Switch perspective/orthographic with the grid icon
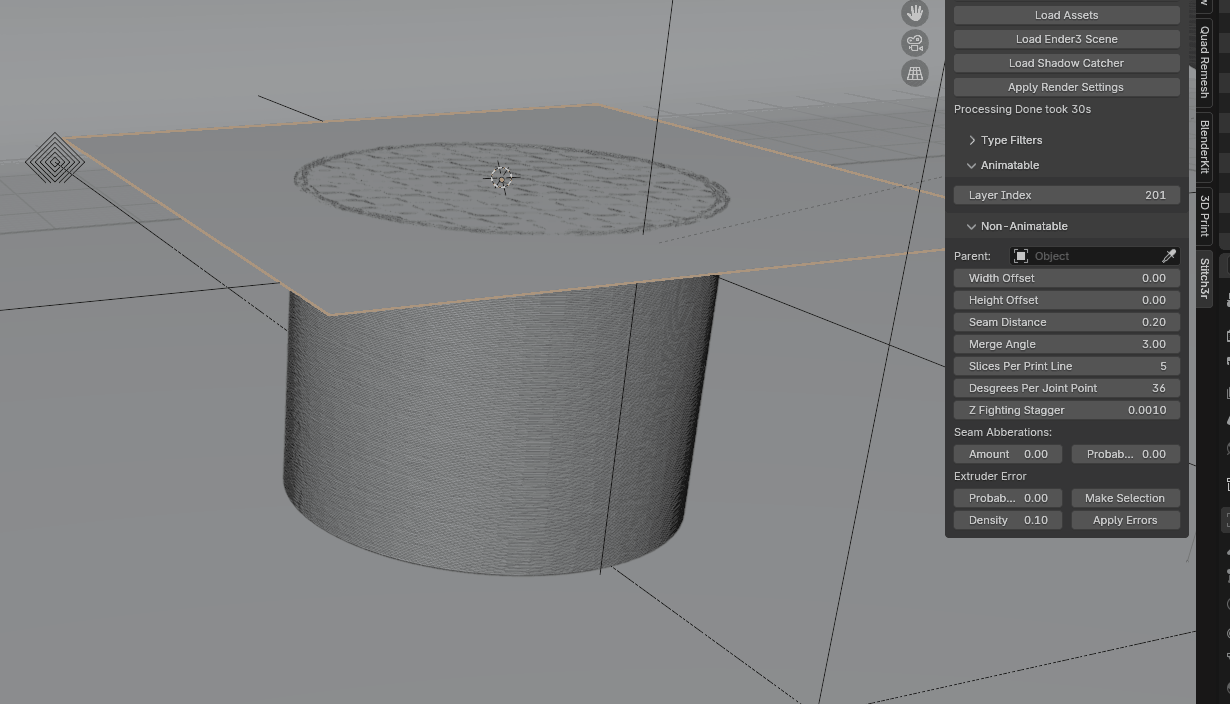 pyautogui.click(x=914, y=73)
